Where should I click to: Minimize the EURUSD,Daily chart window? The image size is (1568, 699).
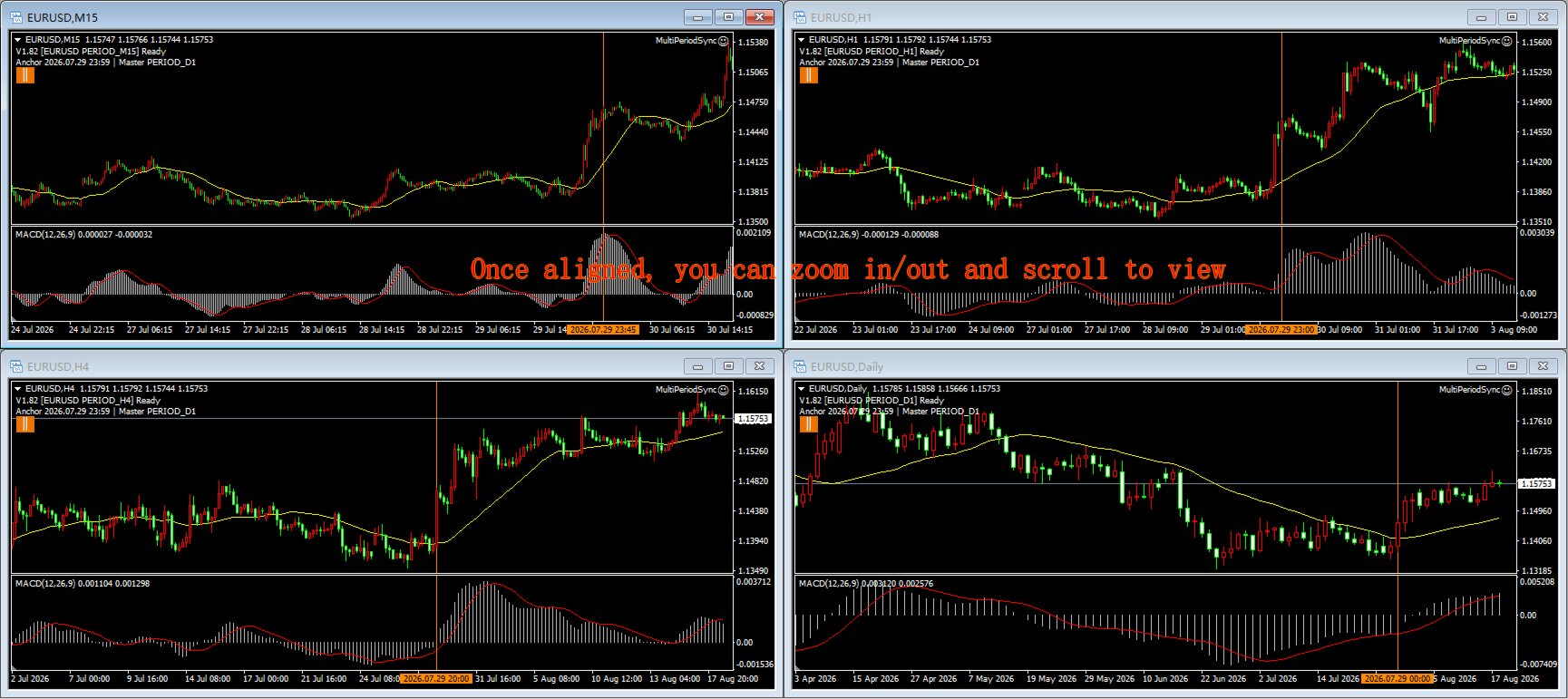1482,366
